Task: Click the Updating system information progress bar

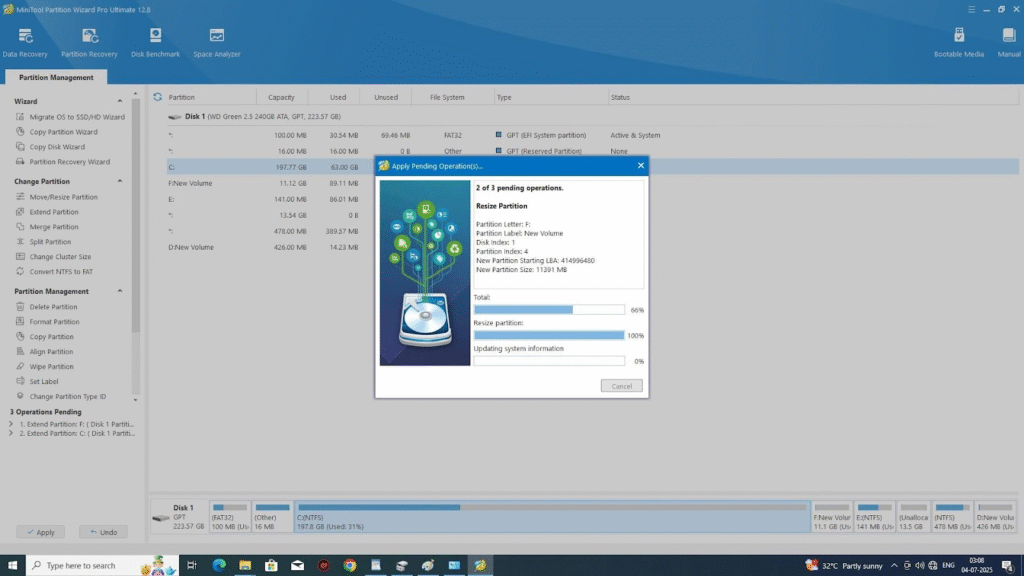Action: point(549,360)
